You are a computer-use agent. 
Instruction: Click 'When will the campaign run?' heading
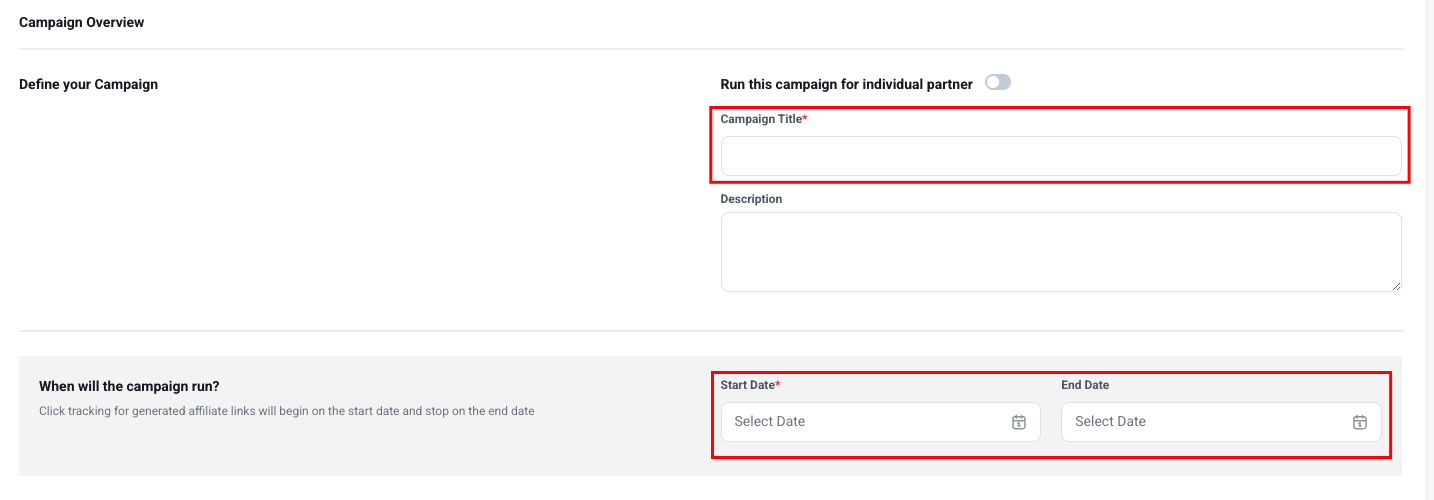[127, 386]
